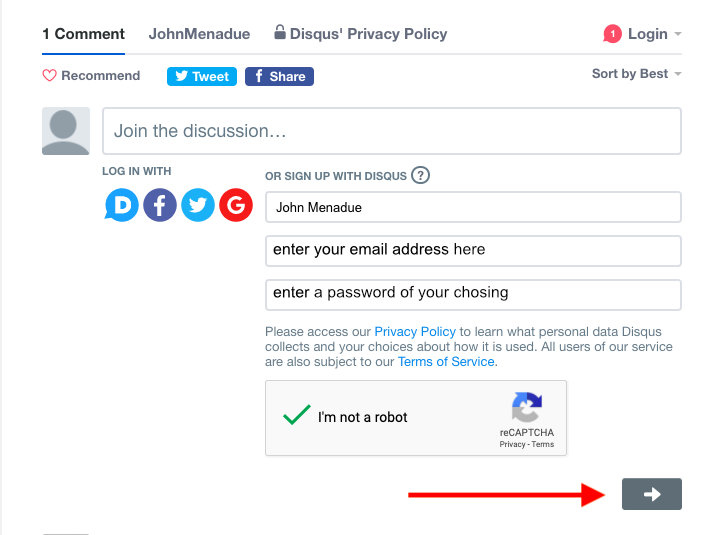Click the heart Recommend icon
The width and height of the screenshot is (716, 535).
point(50,76)
